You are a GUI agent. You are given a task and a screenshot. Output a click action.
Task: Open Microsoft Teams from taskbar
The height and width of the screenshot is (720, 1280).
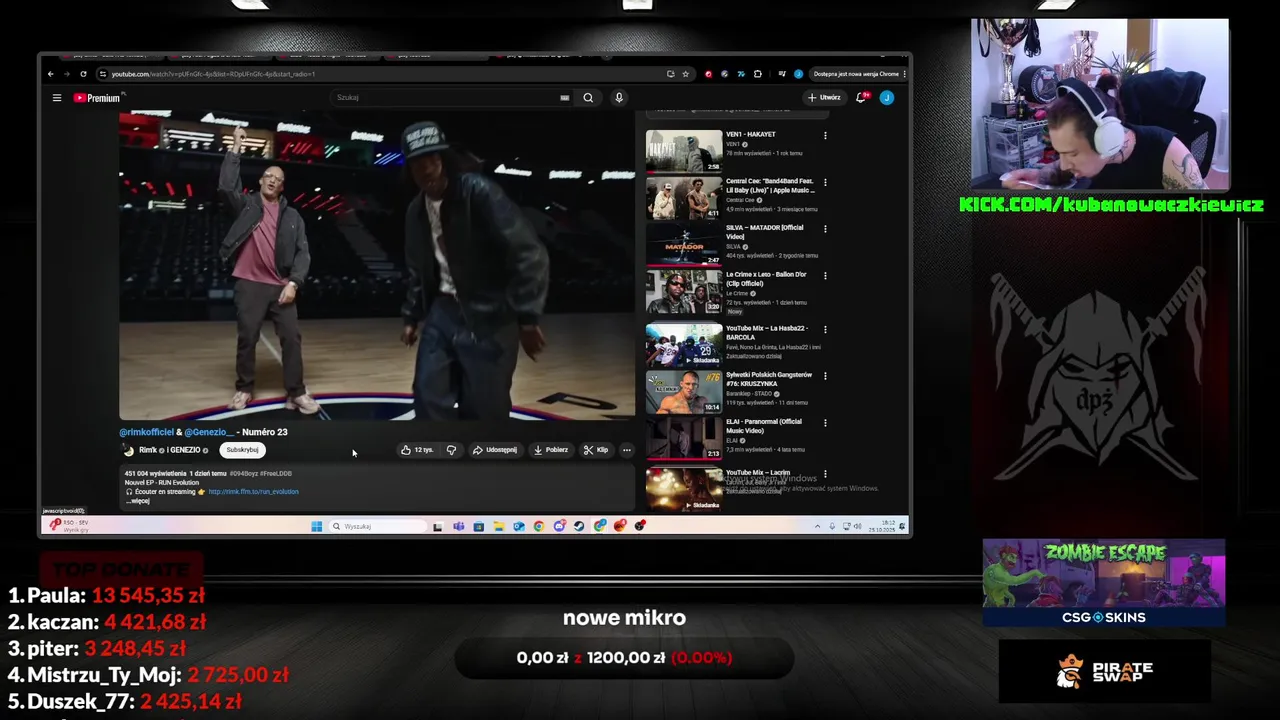(x=458, y=526)
